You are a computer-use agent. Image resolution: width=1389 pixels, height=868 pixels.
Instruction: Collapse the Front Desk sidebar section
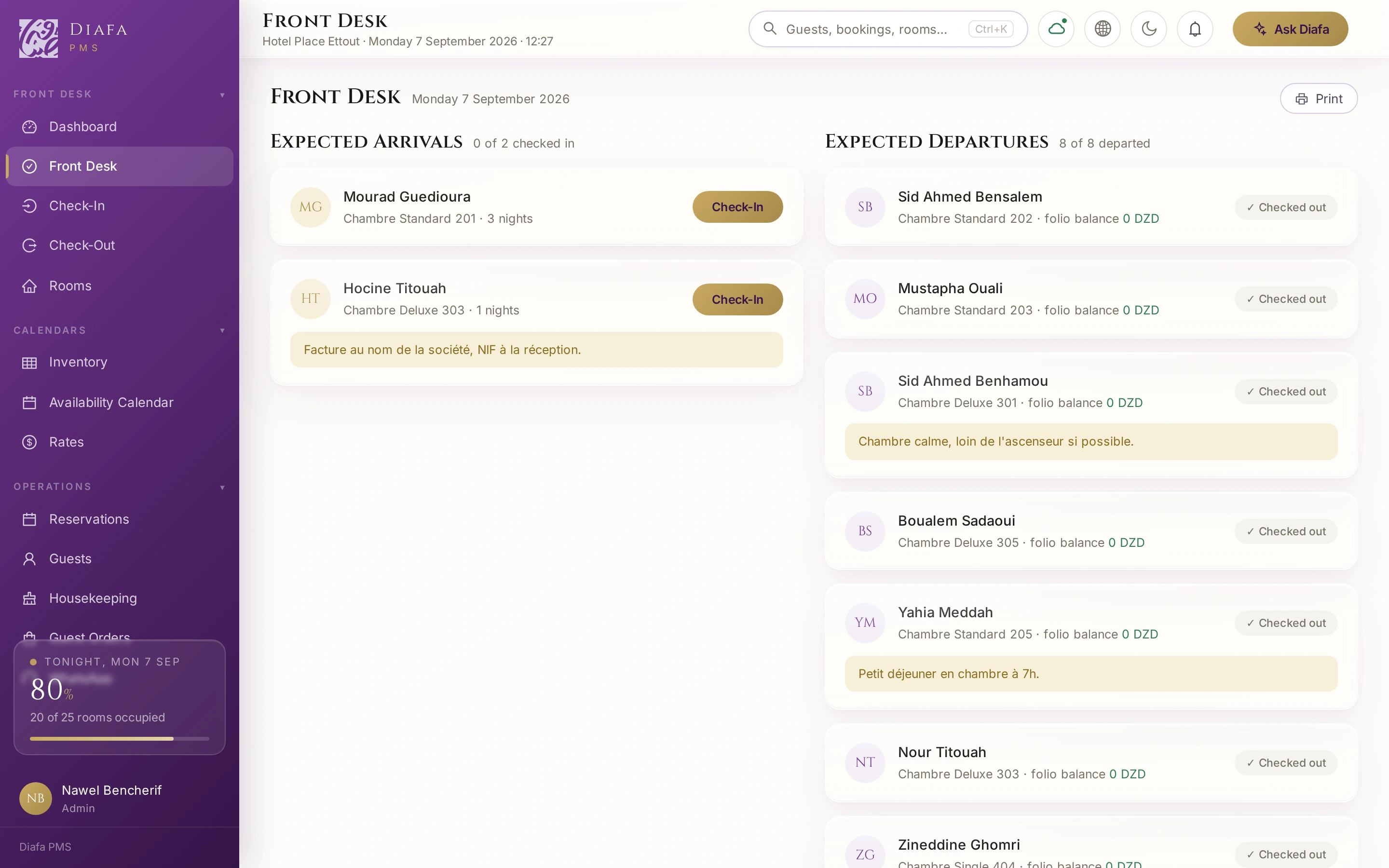pos(222,95)
